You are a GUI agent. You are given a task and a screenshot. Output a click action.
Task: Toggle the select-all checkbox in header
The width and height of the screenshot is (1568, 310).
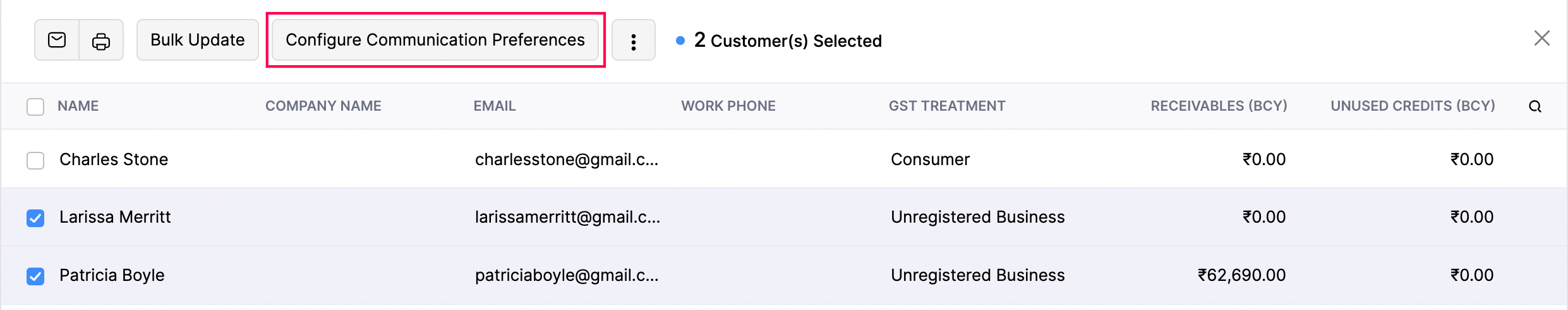pos(35,107)
